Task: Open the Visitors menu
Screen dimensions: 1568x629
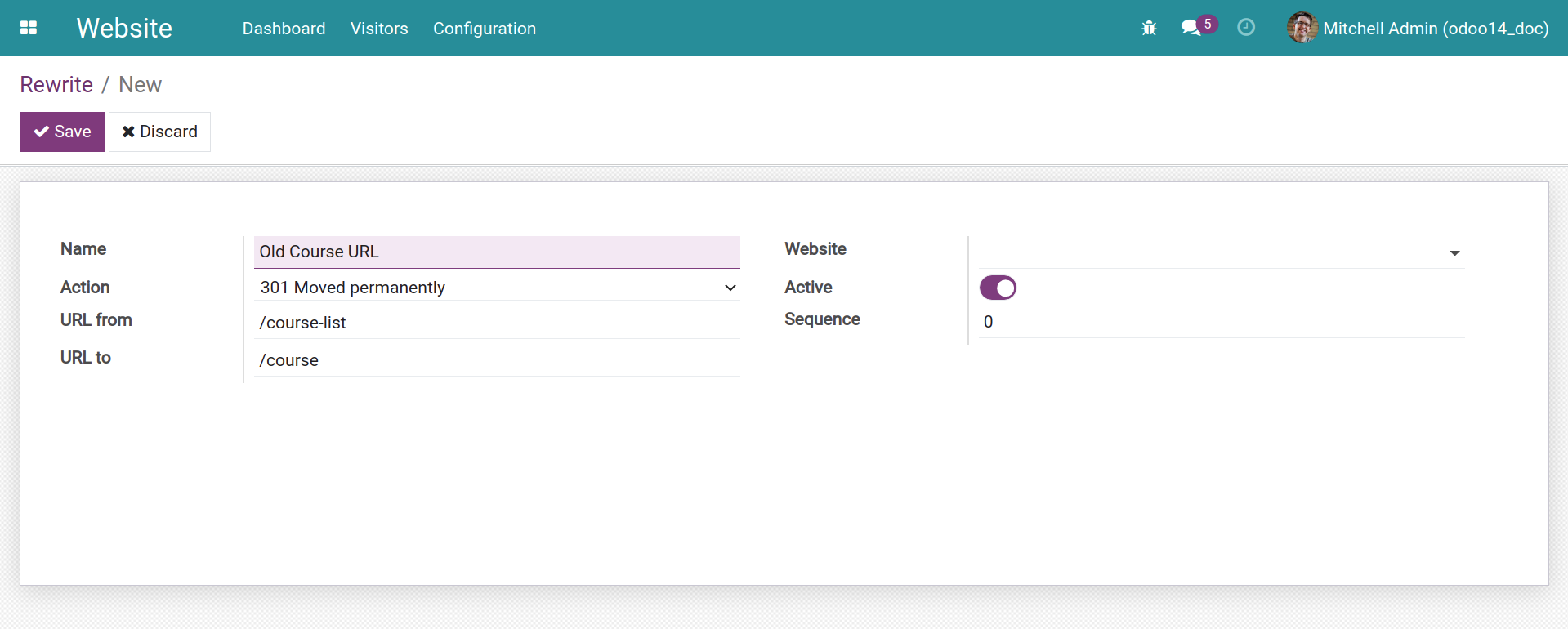Action: click(x=379, y=29)
